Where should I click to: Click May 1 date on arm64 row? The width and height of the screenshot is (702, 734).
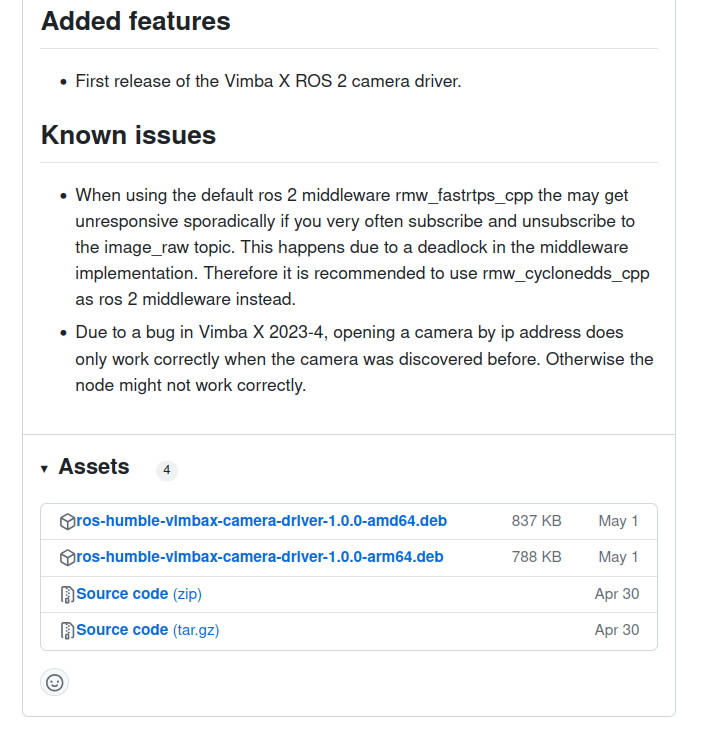tap(618, 557)
